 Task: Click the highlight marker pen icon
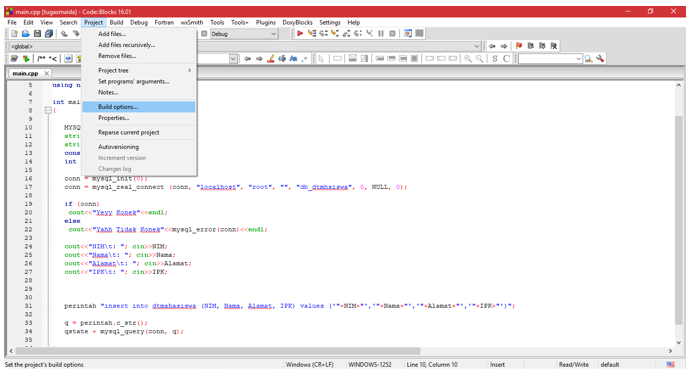click(x=270, y=58)
